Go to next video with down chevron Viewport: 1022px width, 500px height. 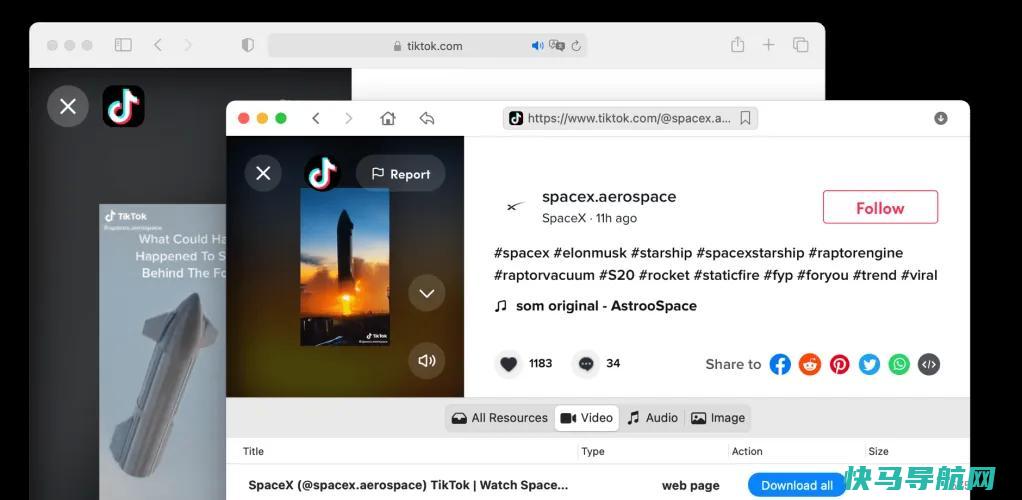point(427,293)
